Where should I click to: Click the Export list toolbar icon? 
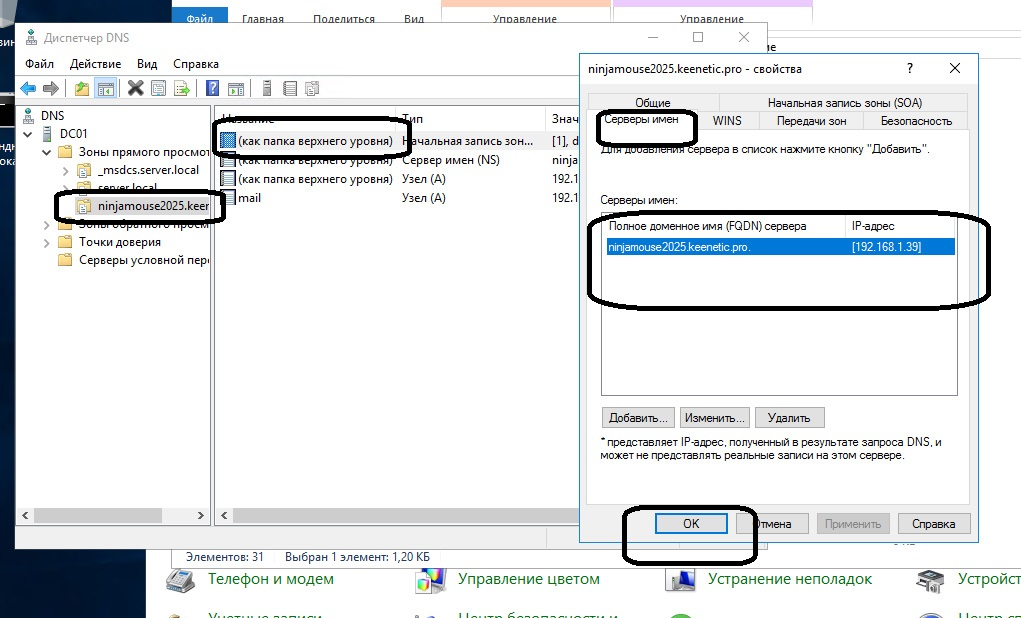point(182,88)
